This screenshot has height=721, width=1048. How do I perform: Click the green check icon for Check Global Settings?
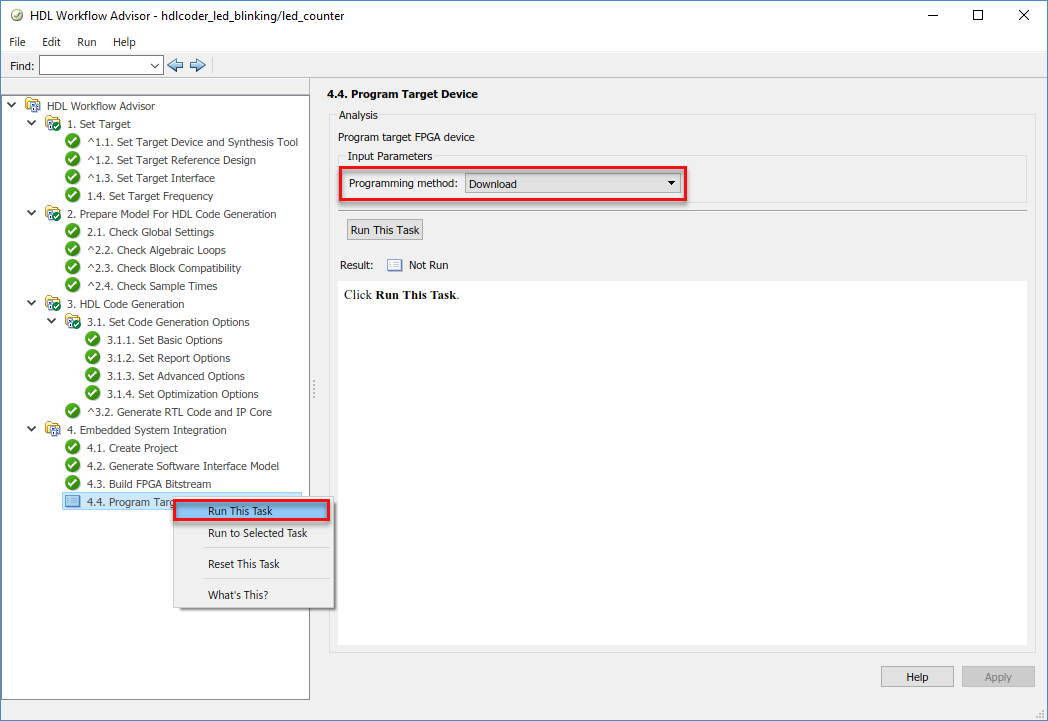73,231
